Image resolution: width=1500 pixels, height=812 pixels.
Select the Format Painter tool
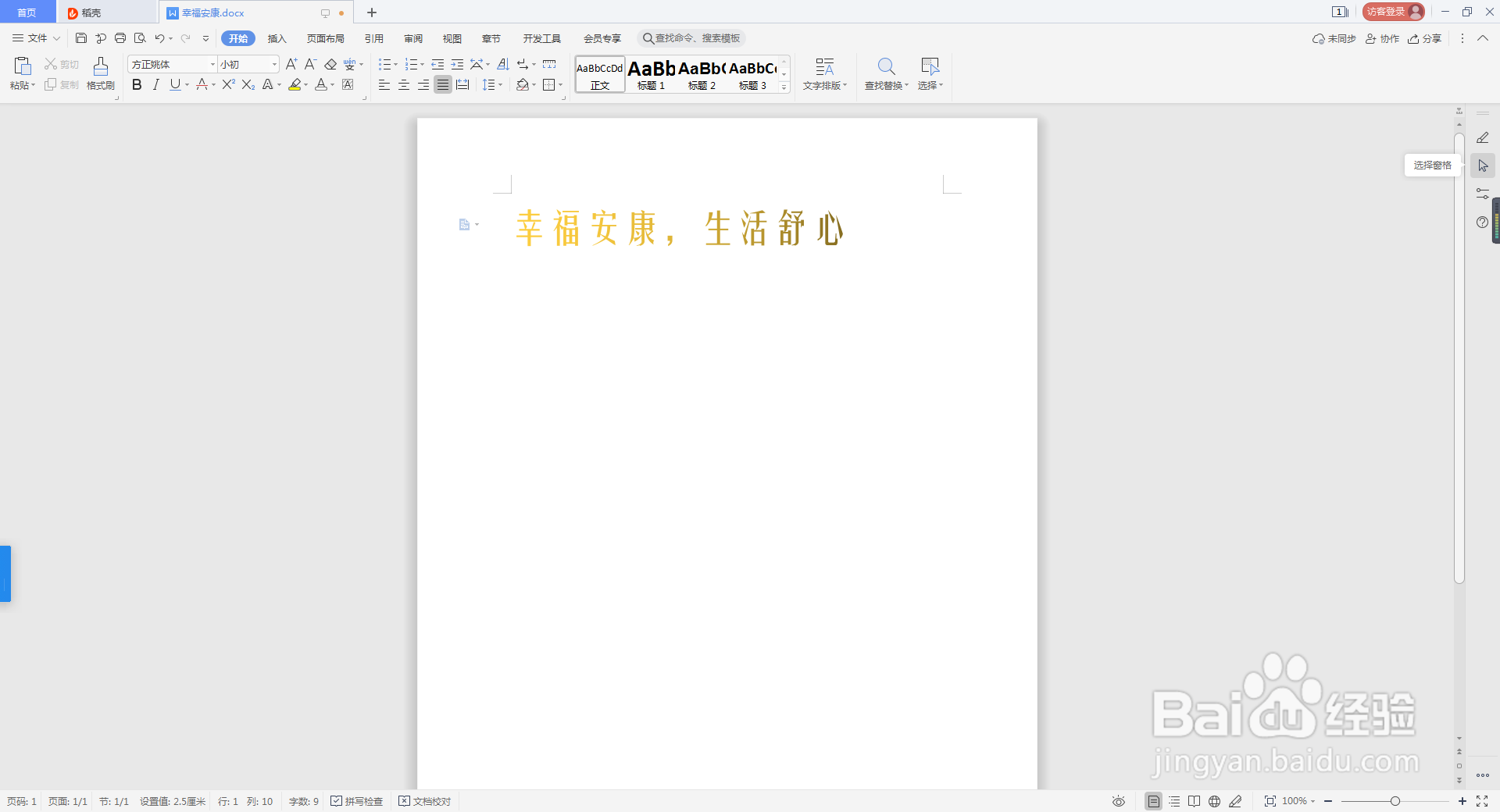[x=100, y=74]
